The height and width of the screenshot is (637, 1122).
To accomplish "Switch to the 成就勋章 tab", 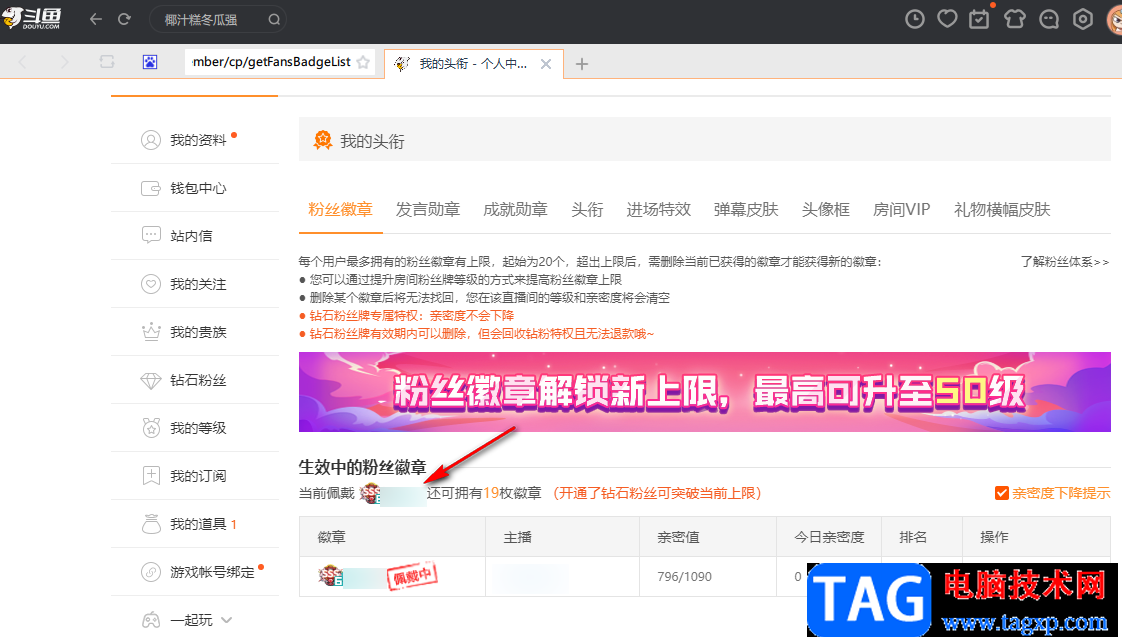I will 515,210.
